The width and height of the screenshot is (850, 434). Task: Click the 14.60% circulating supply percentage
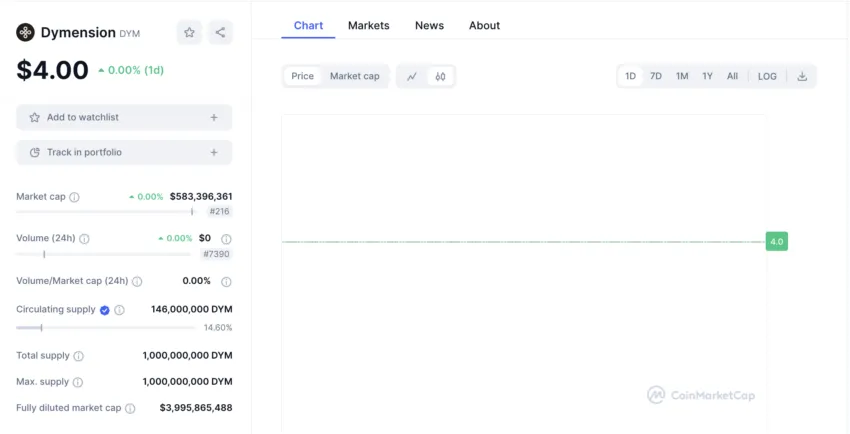(x=218, y=328)
